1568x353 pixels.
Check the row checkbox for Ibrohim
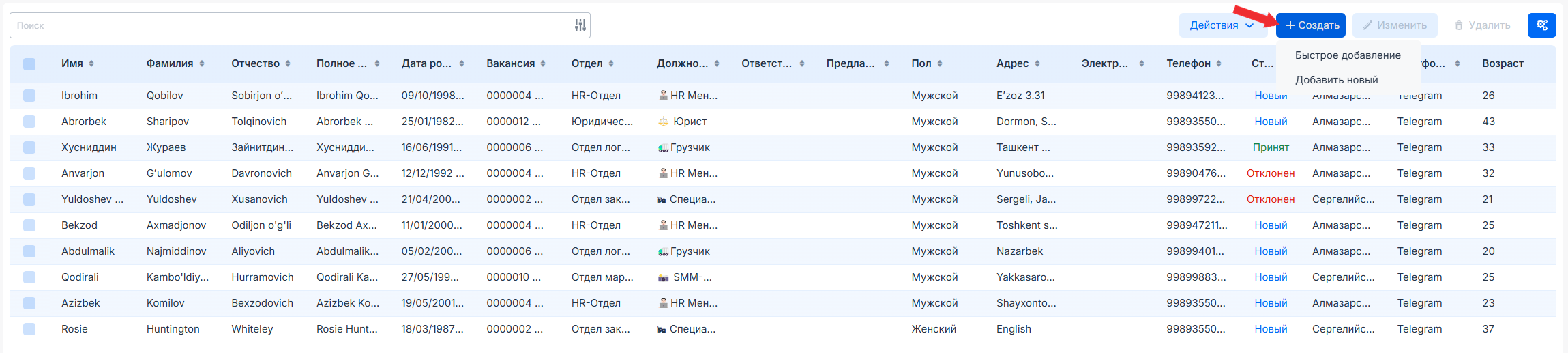29,96
